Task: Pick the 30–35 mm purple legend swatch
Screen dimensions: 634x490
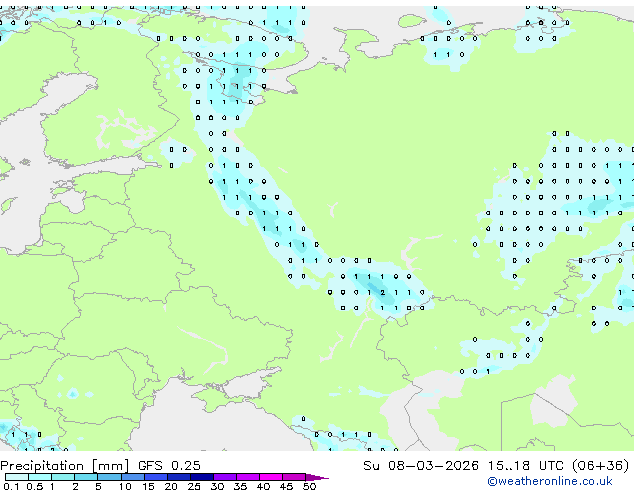Action: coord(225,477)
